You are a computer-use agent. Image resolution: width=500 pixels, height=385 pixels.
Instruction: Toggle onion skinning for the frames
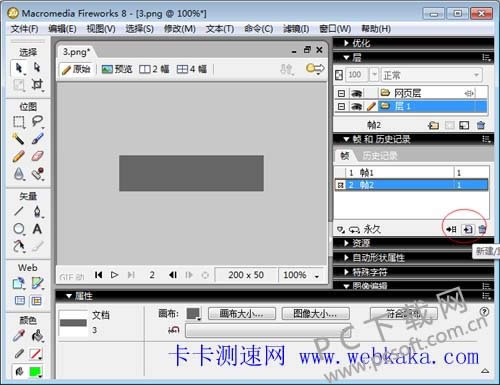341,229
